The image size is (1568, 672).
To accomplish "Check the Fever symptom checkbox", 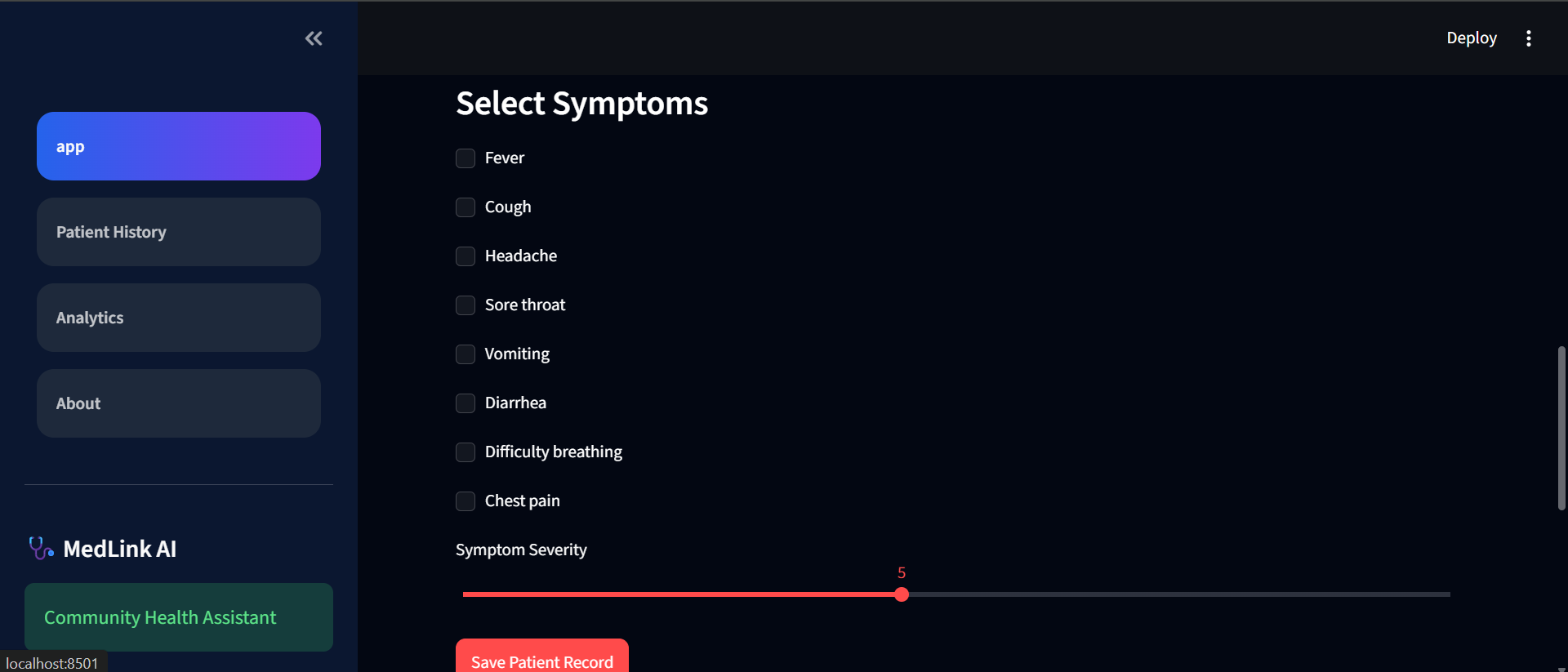I will click(465, 158).
